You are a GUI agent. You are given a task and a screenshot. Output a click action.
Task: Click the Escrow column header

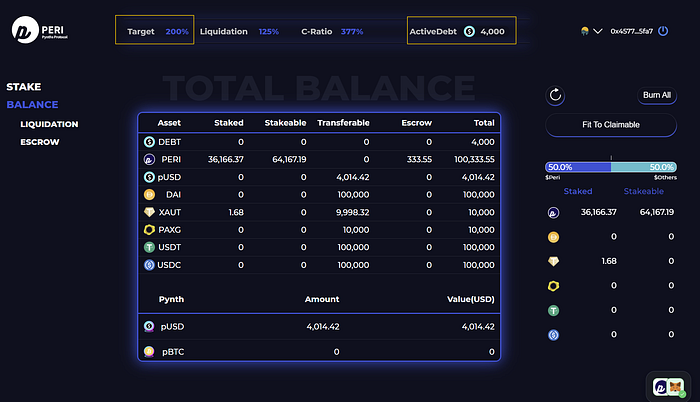point(417,123)
